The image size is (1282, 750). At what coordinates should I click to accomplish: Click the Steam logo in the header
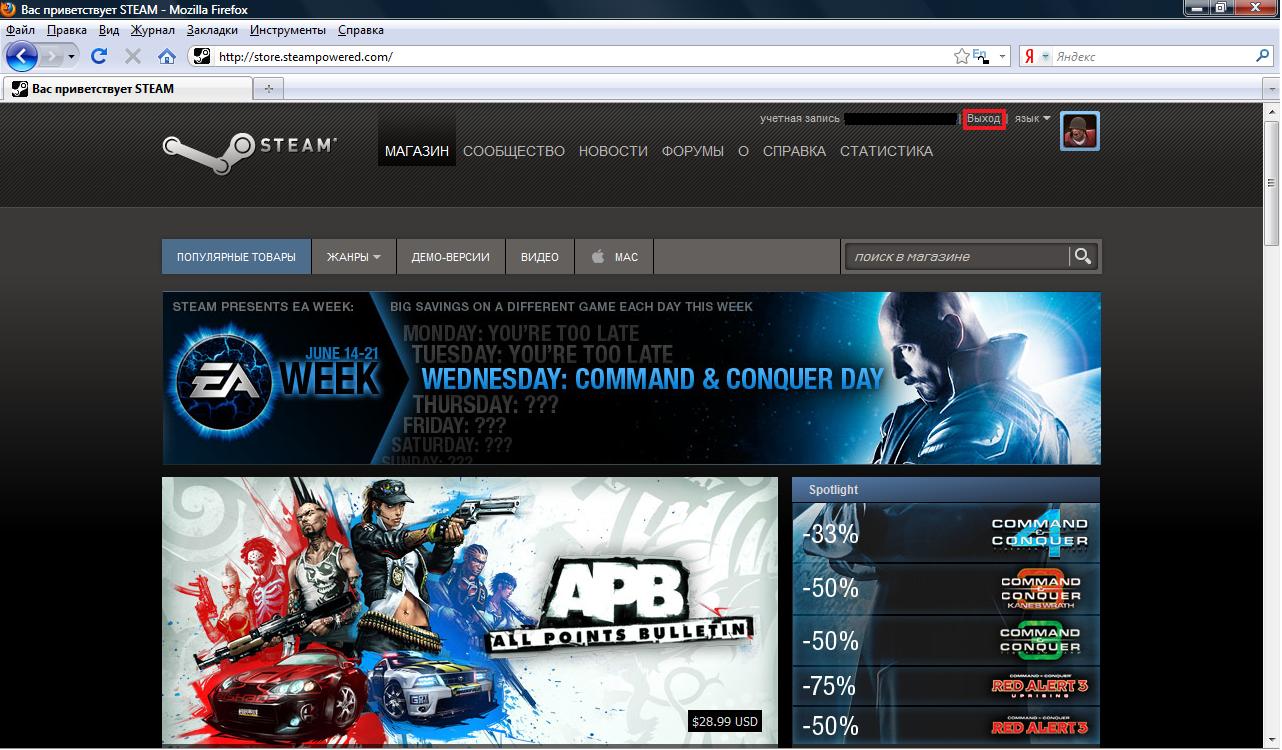[250, 148]
